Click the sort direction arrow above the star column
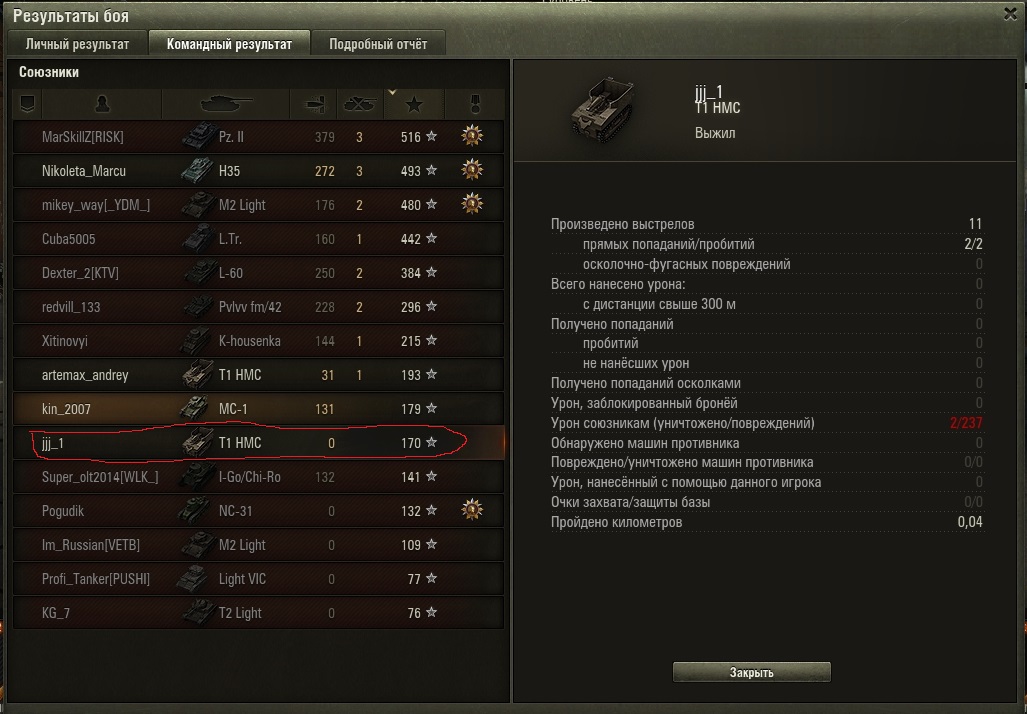The width and height of the screenshot is (1027, 714). [x=392, y=93]
